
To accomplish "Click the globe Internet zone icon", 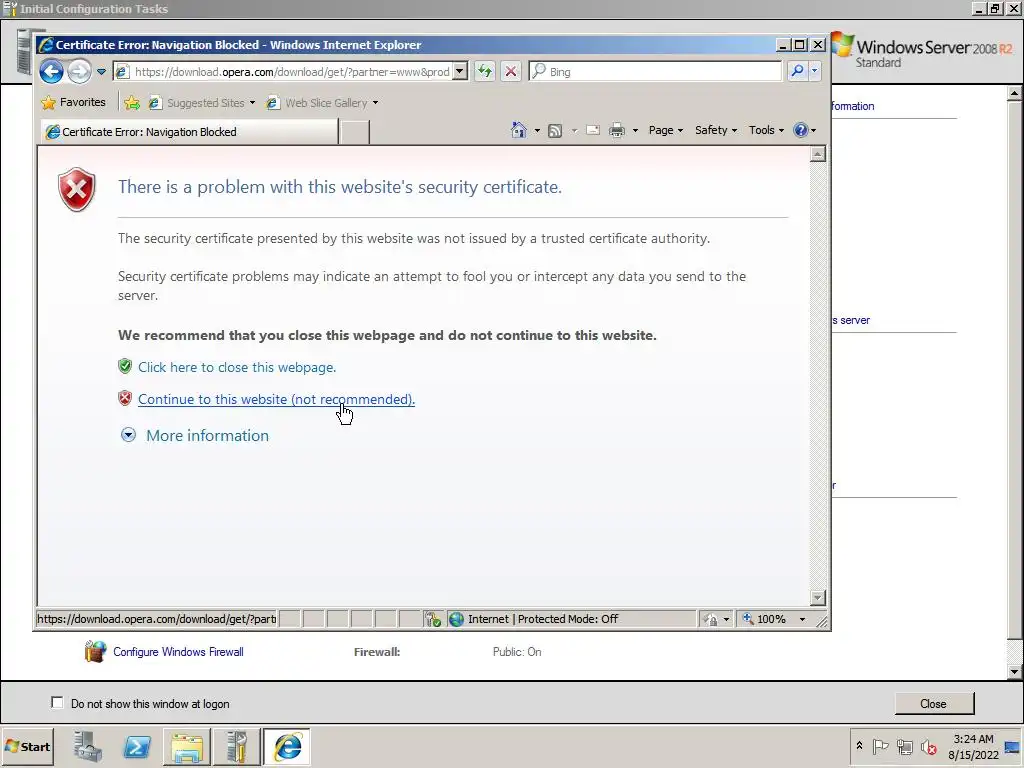I will click(456, 618).
